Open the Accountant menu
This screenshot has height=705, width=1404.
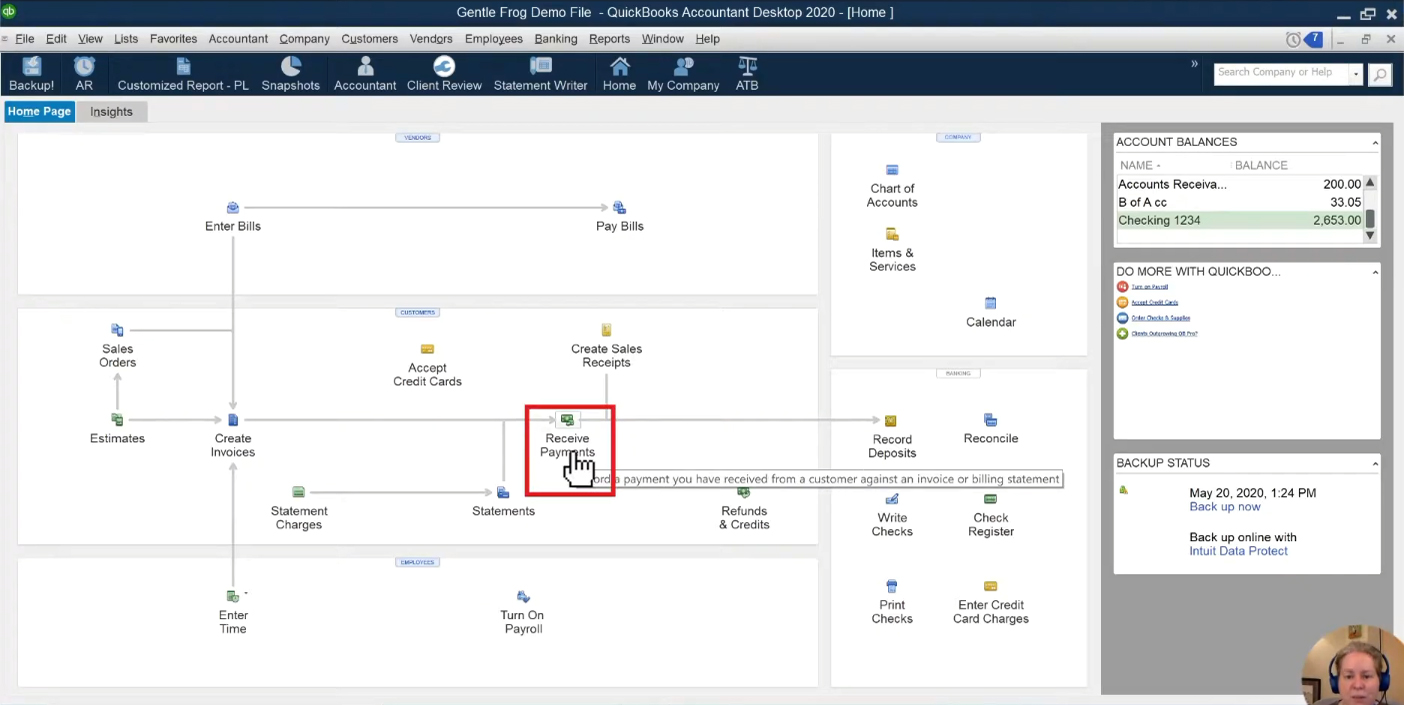(x=238, y=39)
